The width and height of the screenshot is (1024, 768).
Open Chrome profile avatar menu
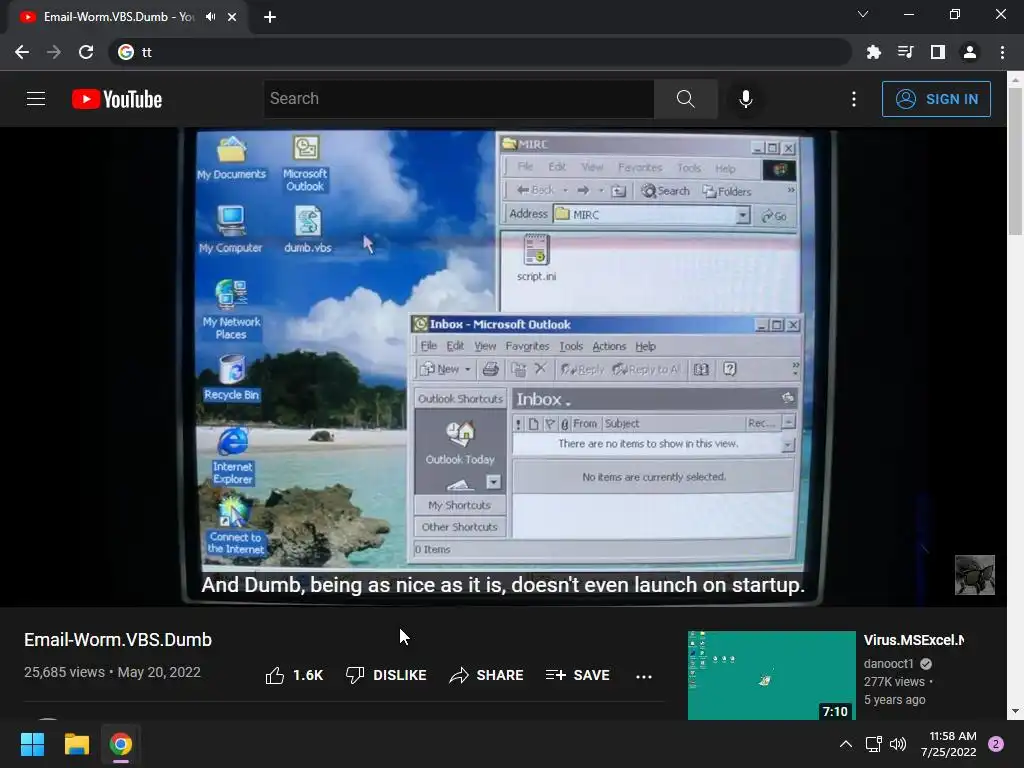pos(970,52)
